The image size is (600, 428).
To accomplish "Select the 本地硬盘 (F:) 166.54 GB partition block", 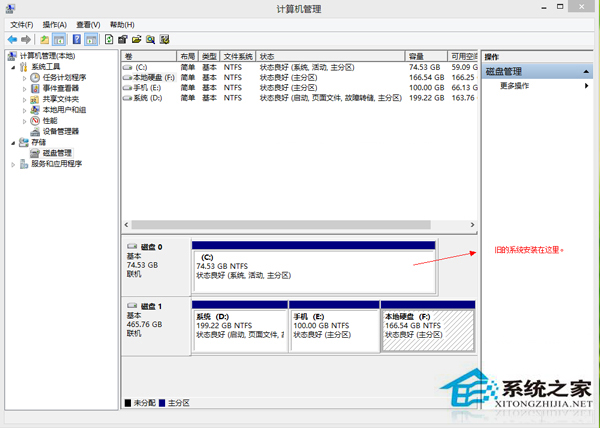I will 428,326.
